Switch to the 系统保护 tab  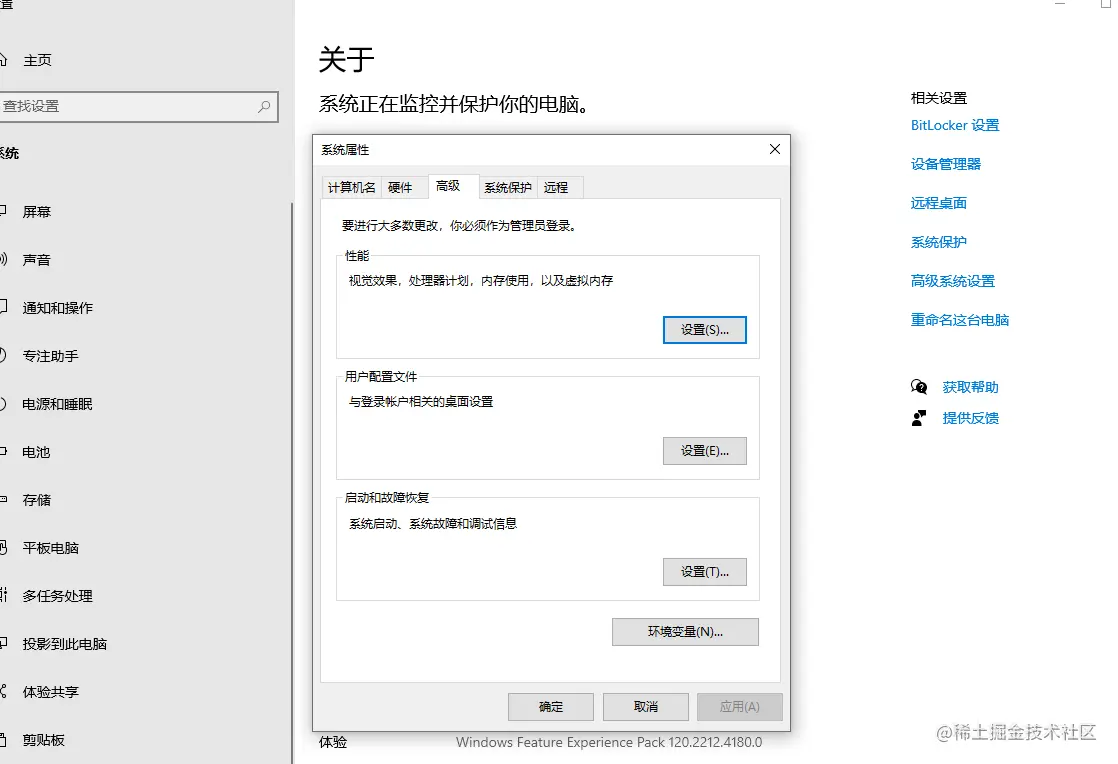tap(507, 187)
